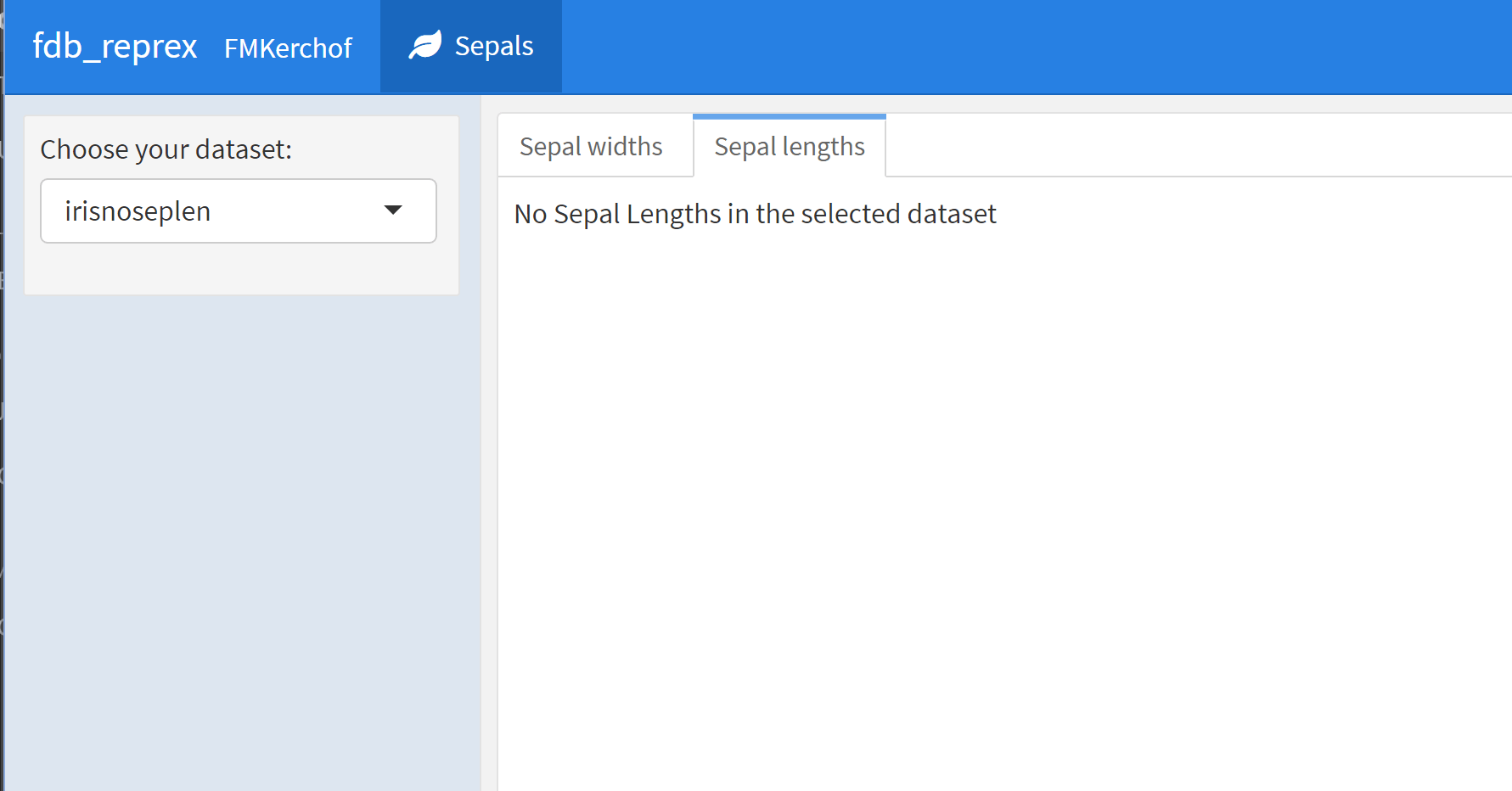Click the FMKerchof navbar item
The height and width of the screenshot is (791, 1512).
pos(288,48)
